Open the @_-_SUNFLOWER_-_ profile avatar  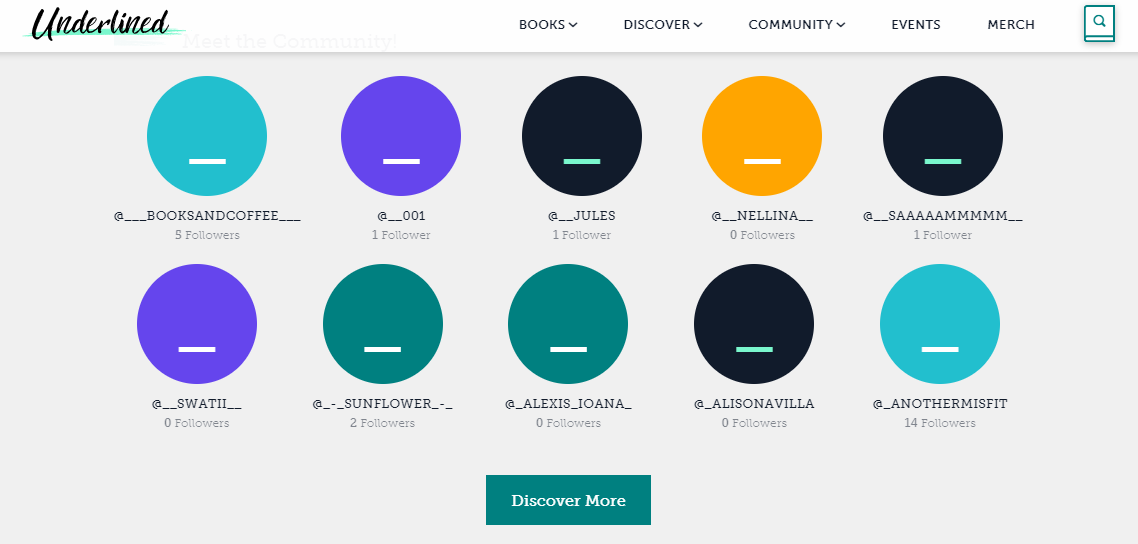tap(383, 323)
